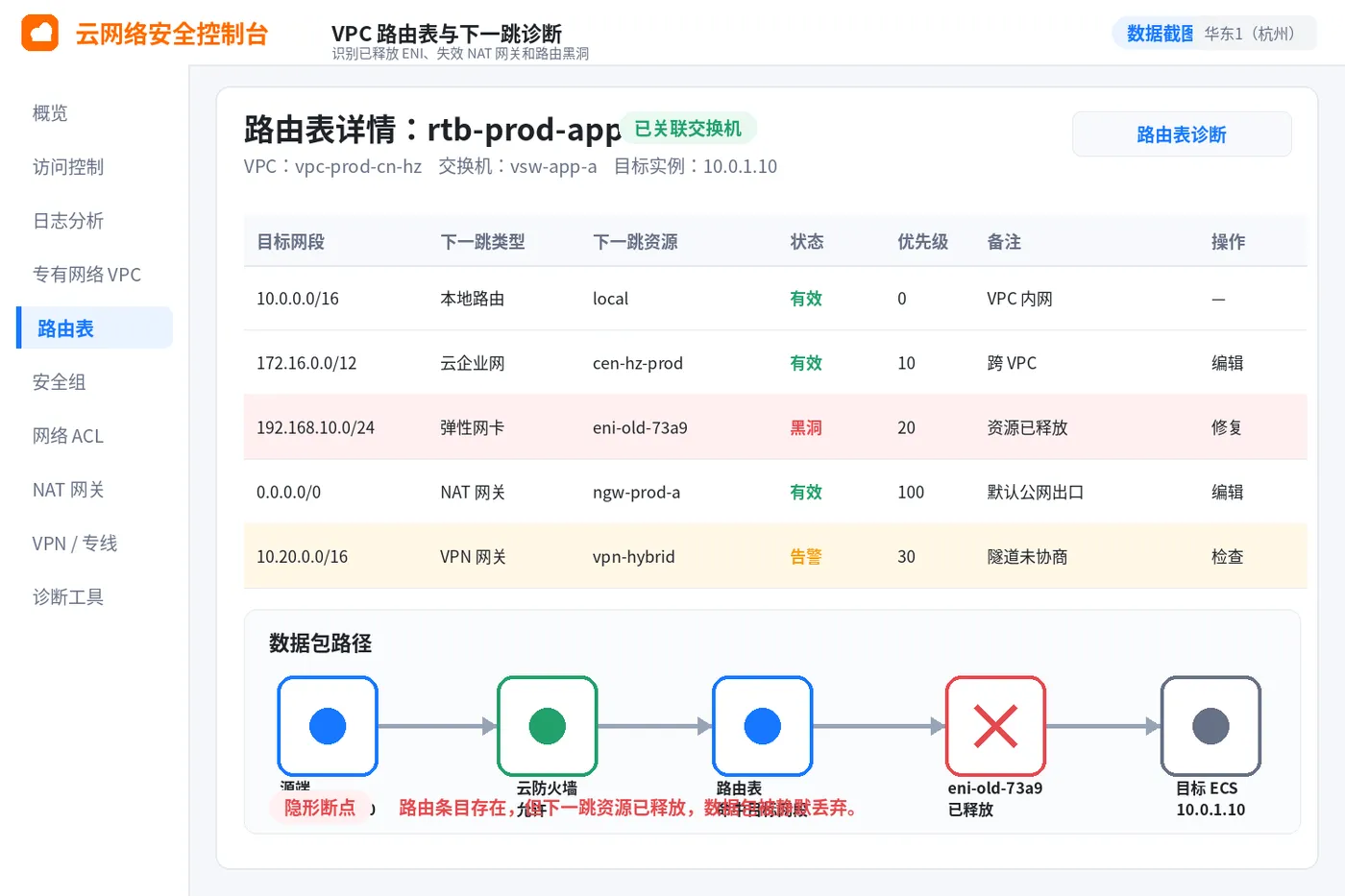Click the ngw-prod-a next-hop resource

[x=636, y=492]
